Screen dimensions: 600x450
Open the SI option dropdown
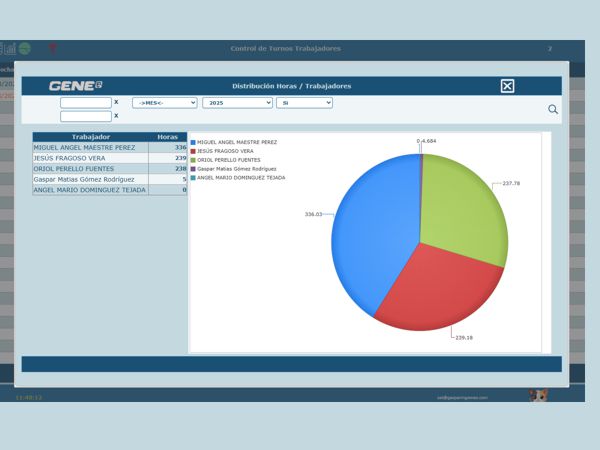click(304, 102)
